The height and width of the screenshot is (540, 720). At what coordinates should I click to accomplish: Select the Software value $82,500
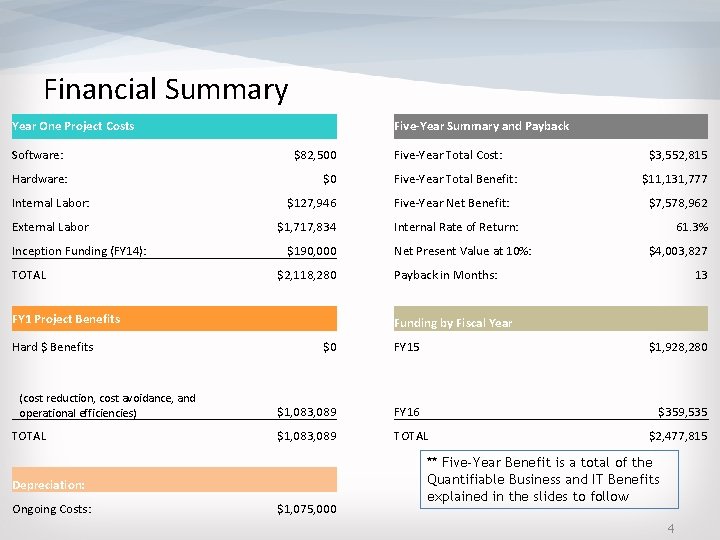click(x=315, y=155)
